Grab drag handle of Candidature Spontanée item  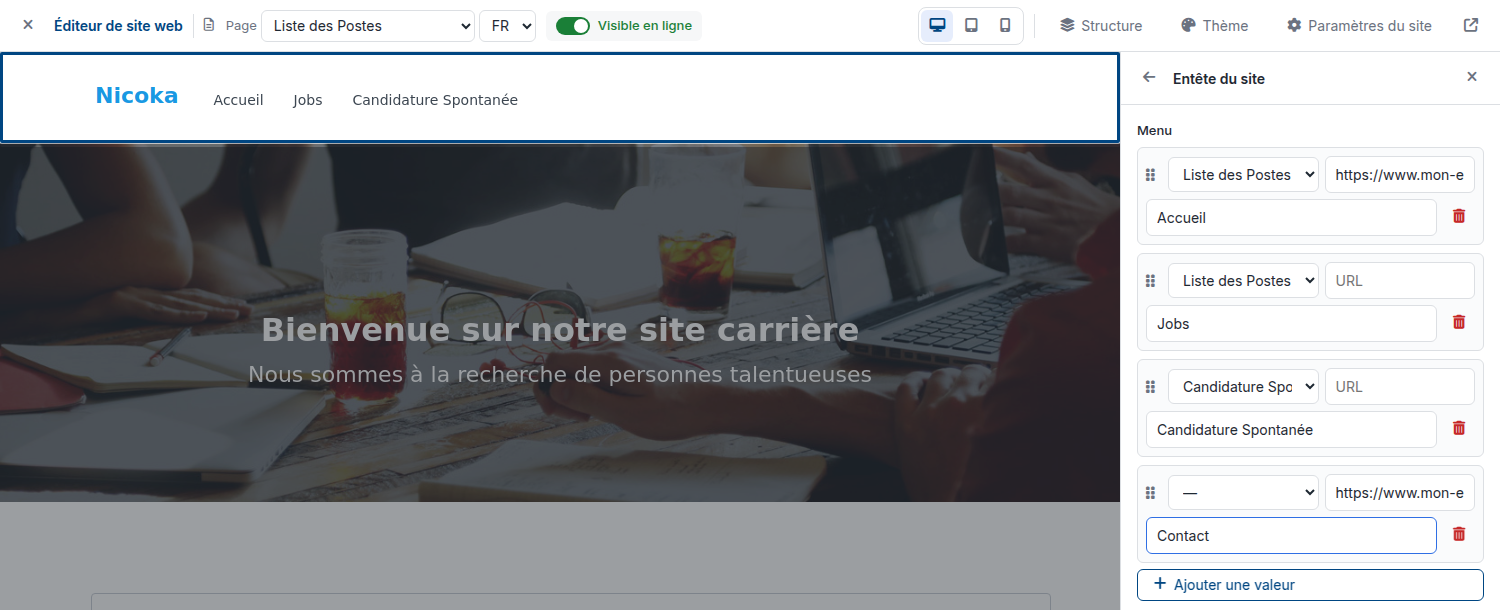click(x=1151, y=387)
